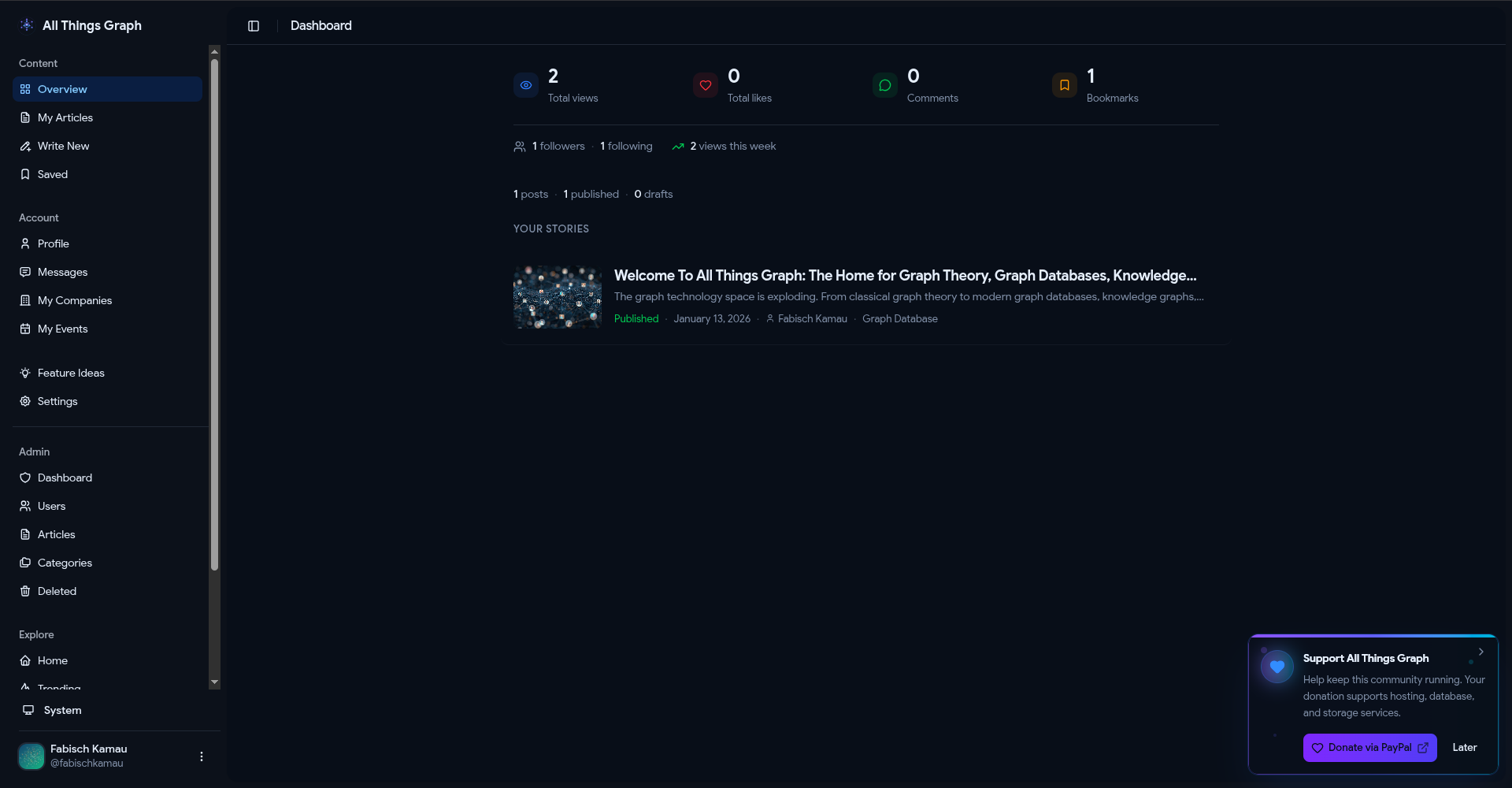Click the Feature Ideas lightbulb icon
The image size is (1512, 788).
(25, 373)
